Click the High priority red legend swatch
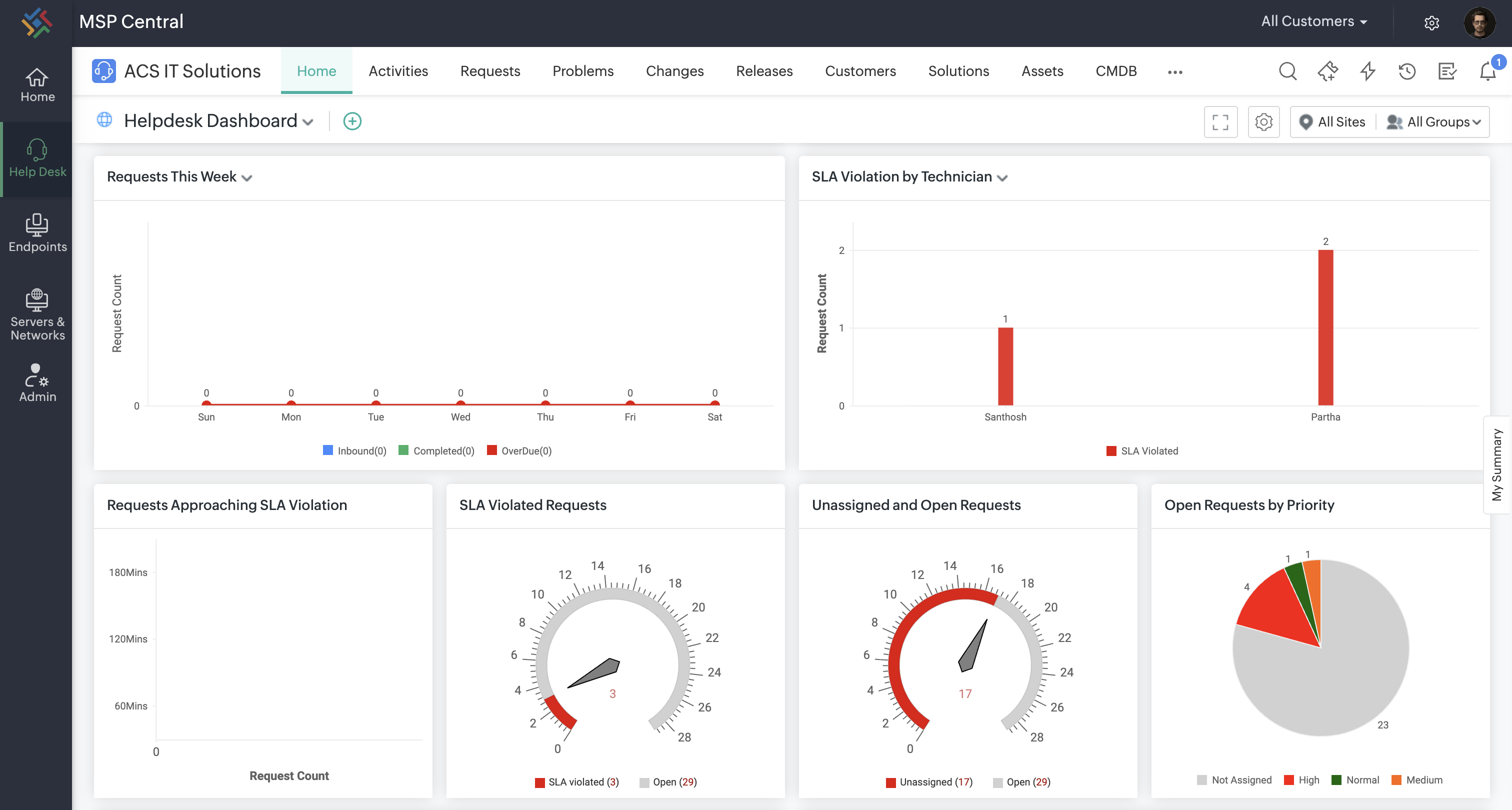 pyautogui.click(x=1289, y=780)
